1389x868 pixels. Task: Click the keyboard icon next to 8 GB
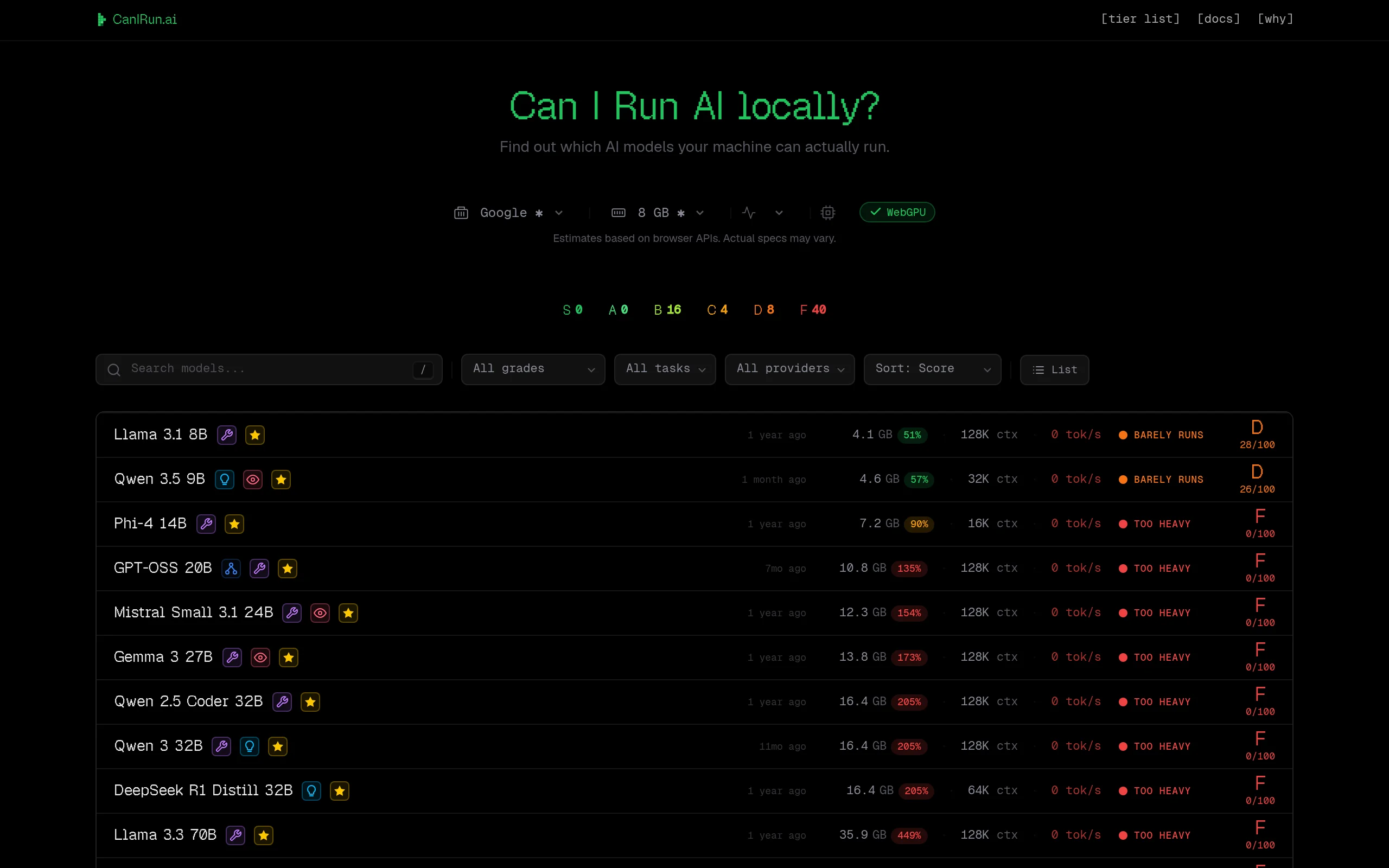618,213
